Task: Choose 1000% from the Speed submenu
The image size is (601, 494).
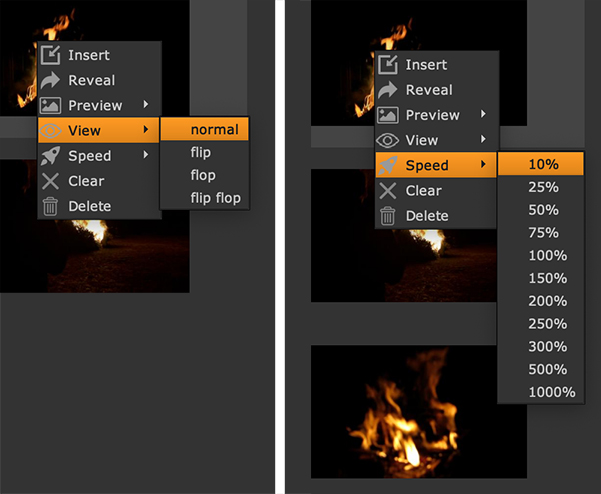Action: click(x=550, y=392)
